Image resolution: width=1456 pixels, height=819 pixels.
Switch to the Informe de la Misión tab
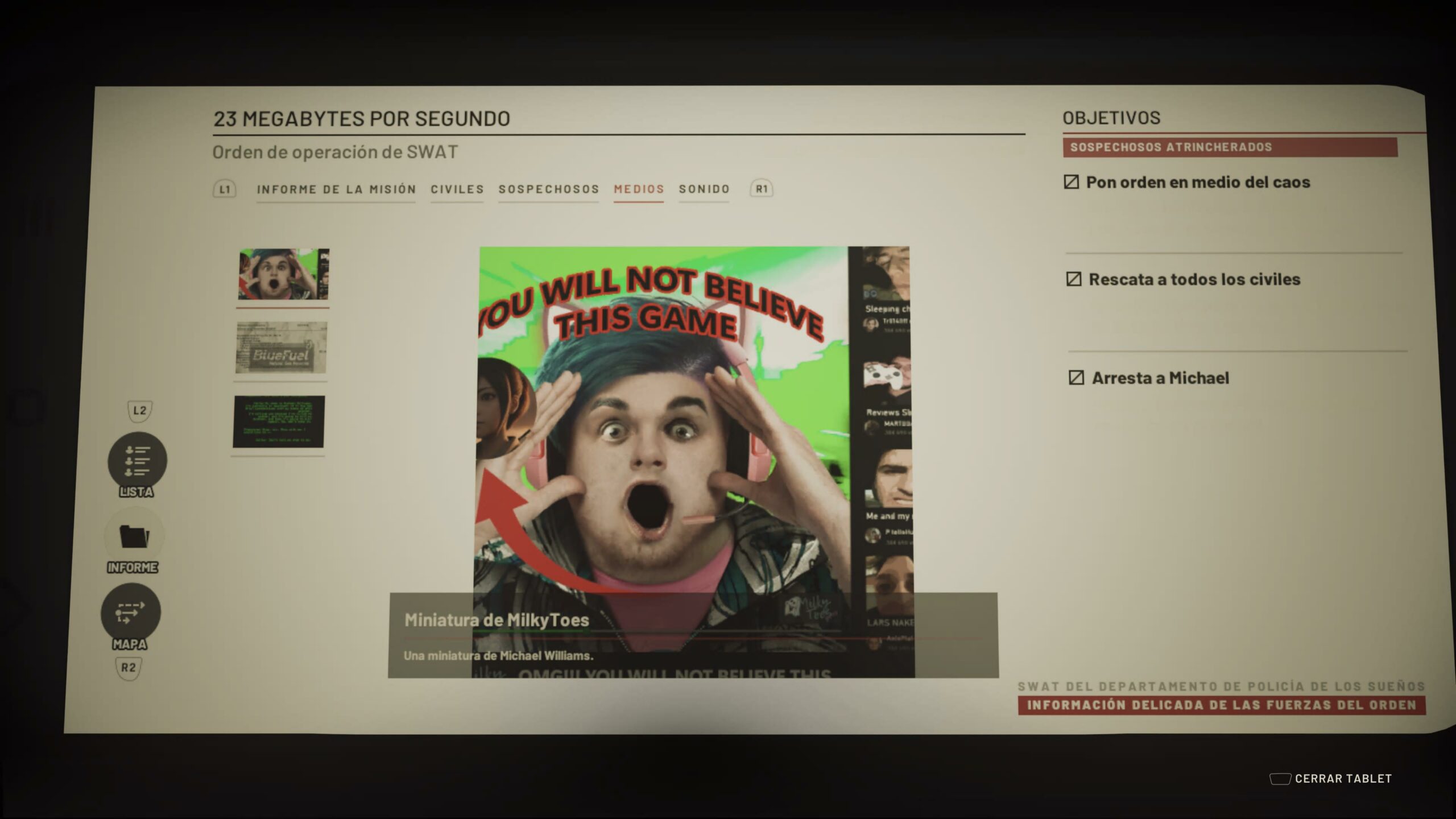click(x=336, y=189)
